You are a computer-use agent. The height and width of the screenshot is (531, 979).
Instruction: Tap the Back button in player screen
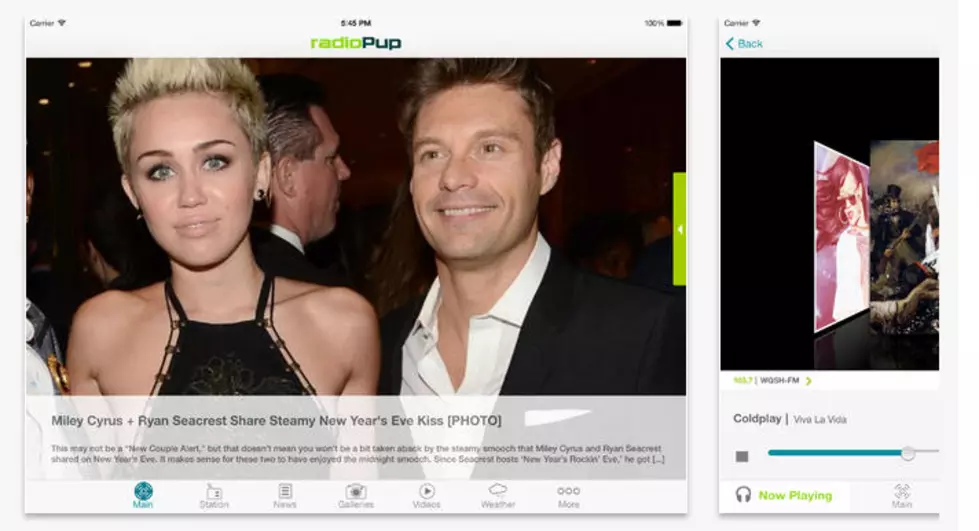click(744, 44)
